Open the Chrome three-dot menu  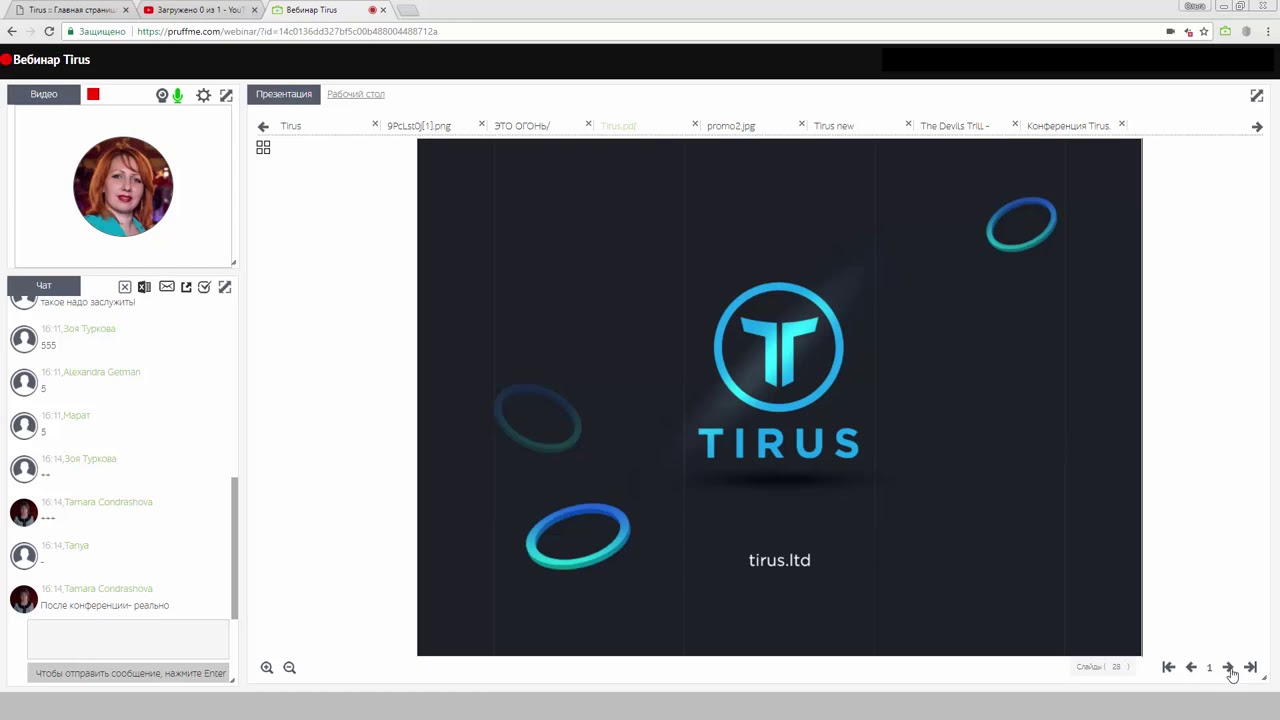(1266, 31)
